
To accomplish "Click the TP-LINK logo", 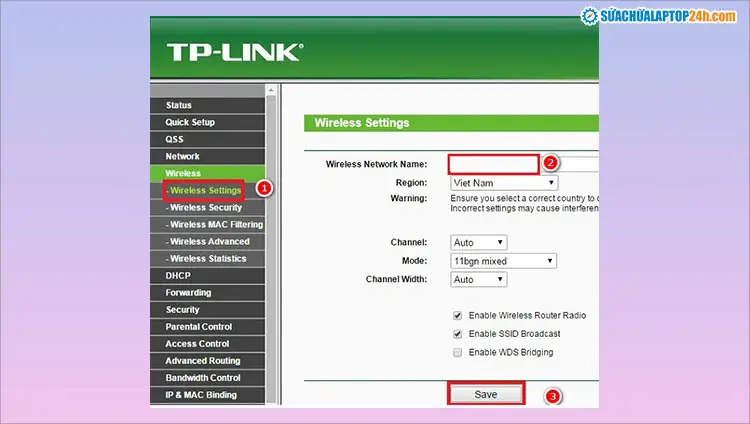I will [x=235, y=52].
